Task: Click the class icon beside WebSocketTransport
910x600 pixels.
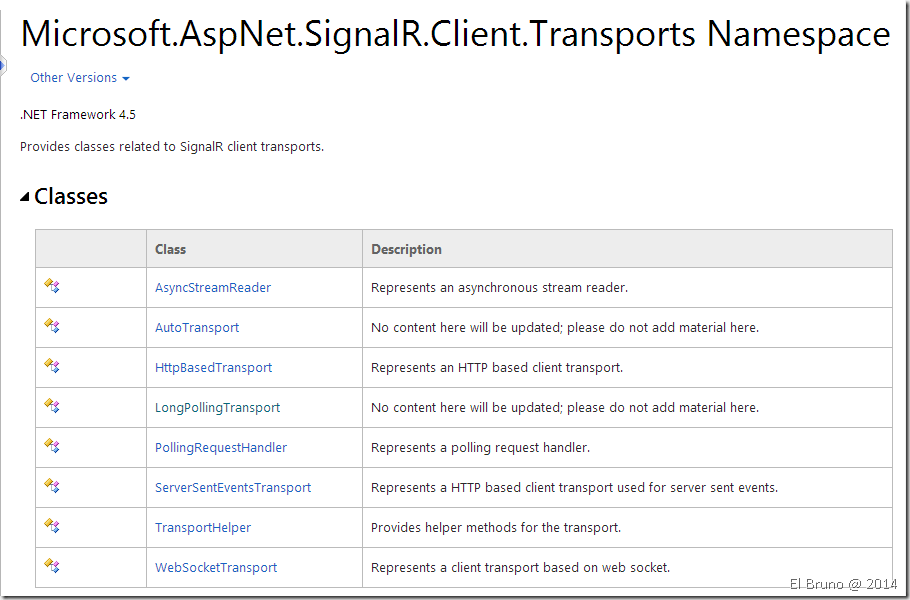Action: 52,566
